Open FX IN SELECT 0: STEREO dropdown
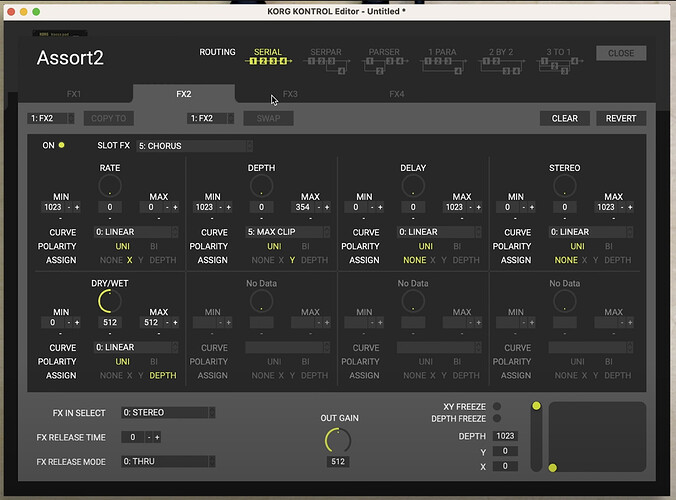 (x=168, y=412)
